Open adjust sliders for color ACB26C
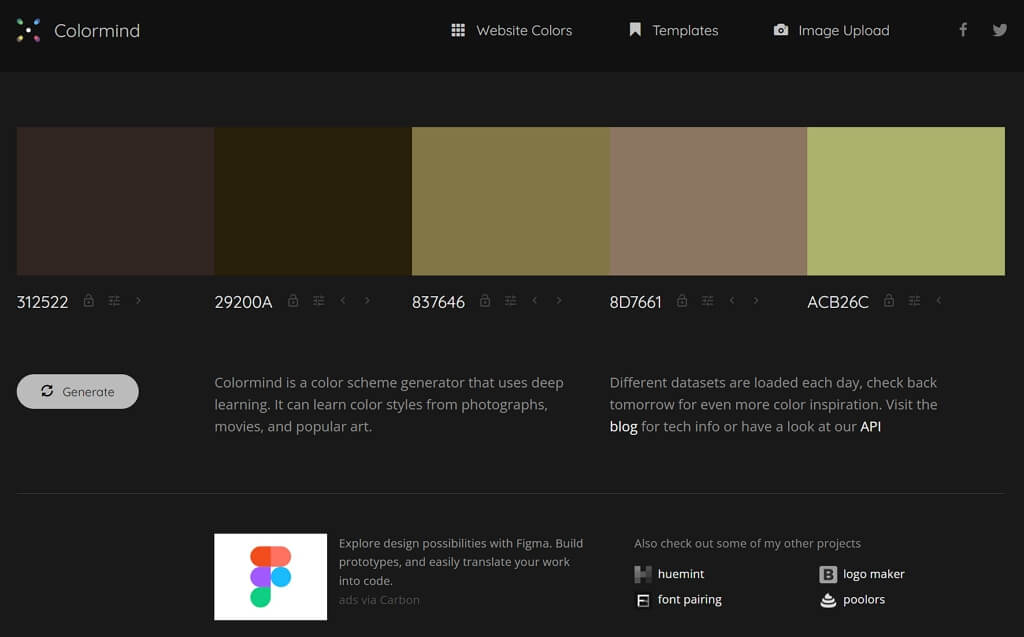The width and height of the screenshot is (1024, 637). [914, 301]
